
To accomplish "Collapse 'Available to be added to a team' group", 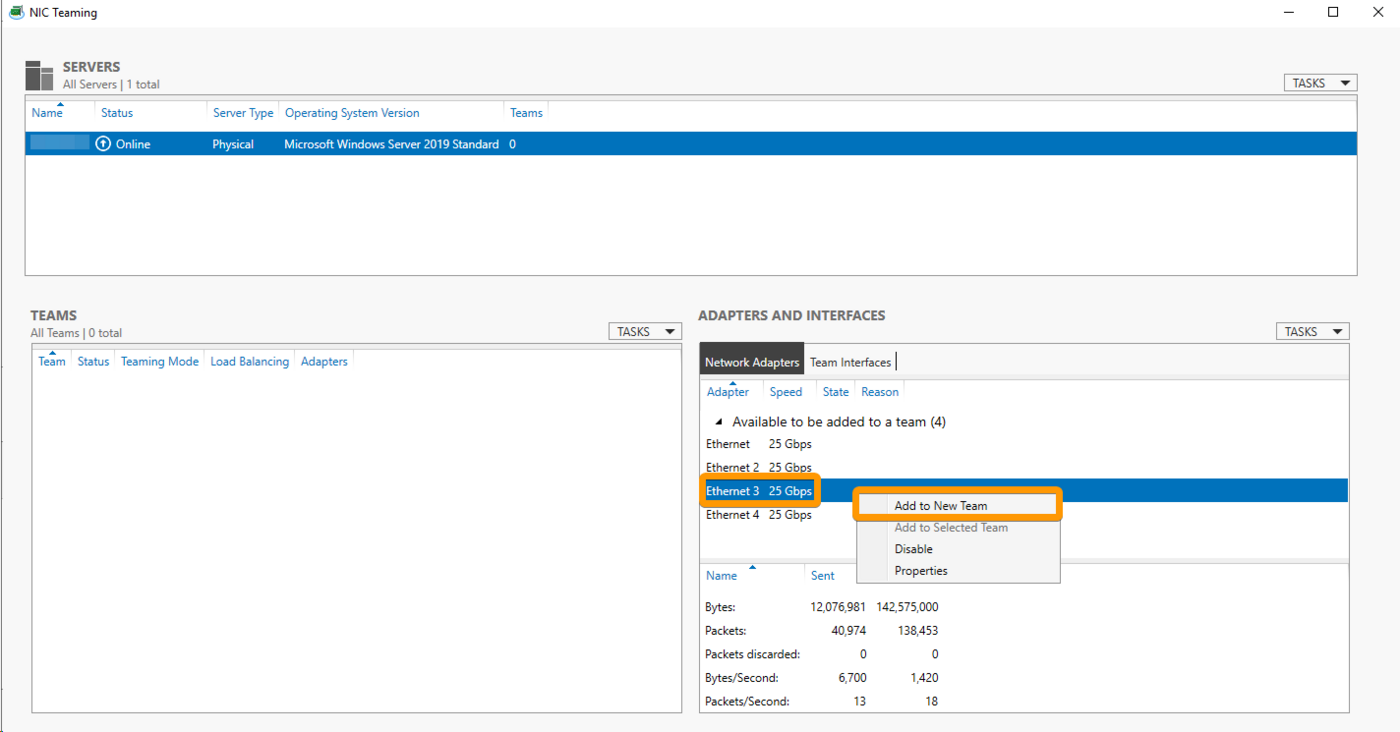I will [719, 422].
